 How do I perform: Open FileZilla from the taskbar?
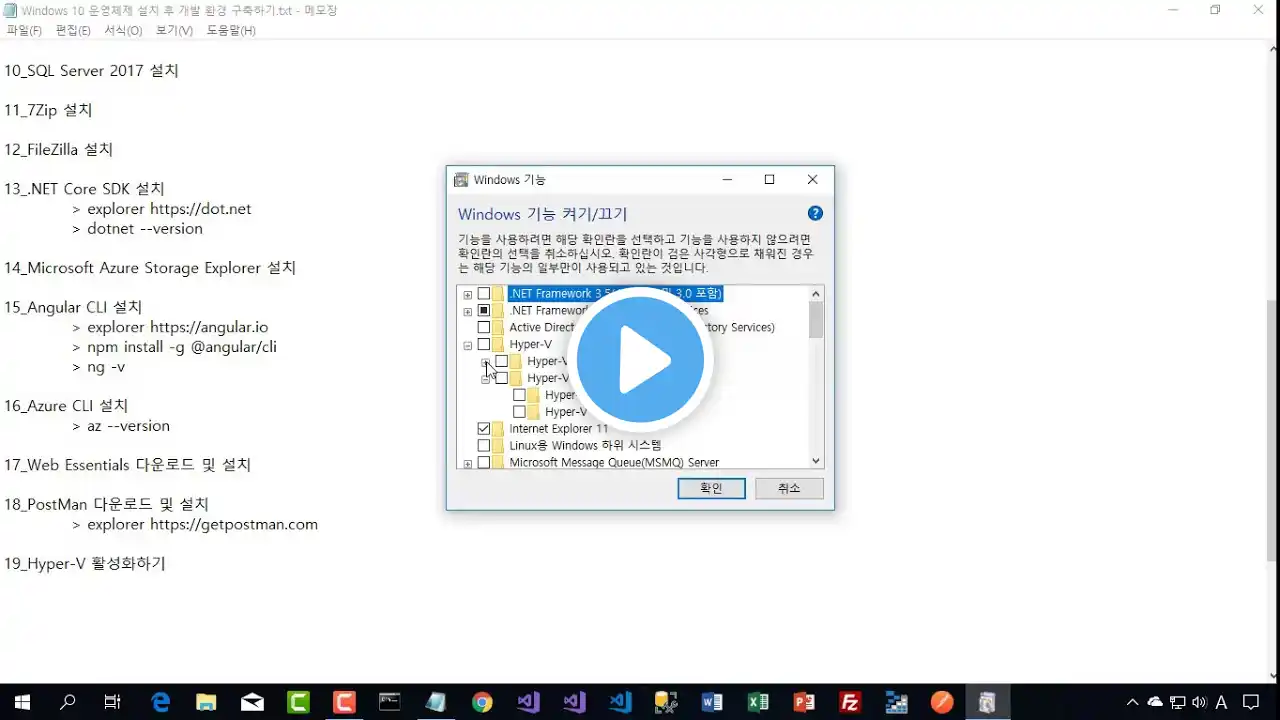coord(850,702)
